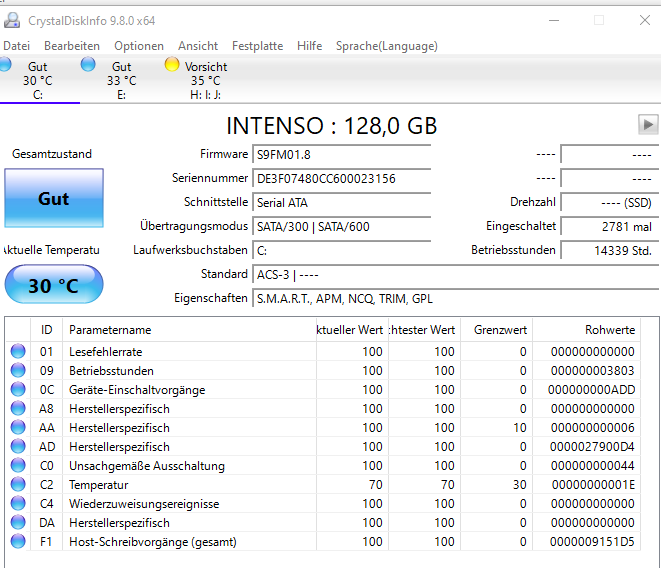Click the status orb for Geräte-Einschaltvorgänge row

point(18,389)
